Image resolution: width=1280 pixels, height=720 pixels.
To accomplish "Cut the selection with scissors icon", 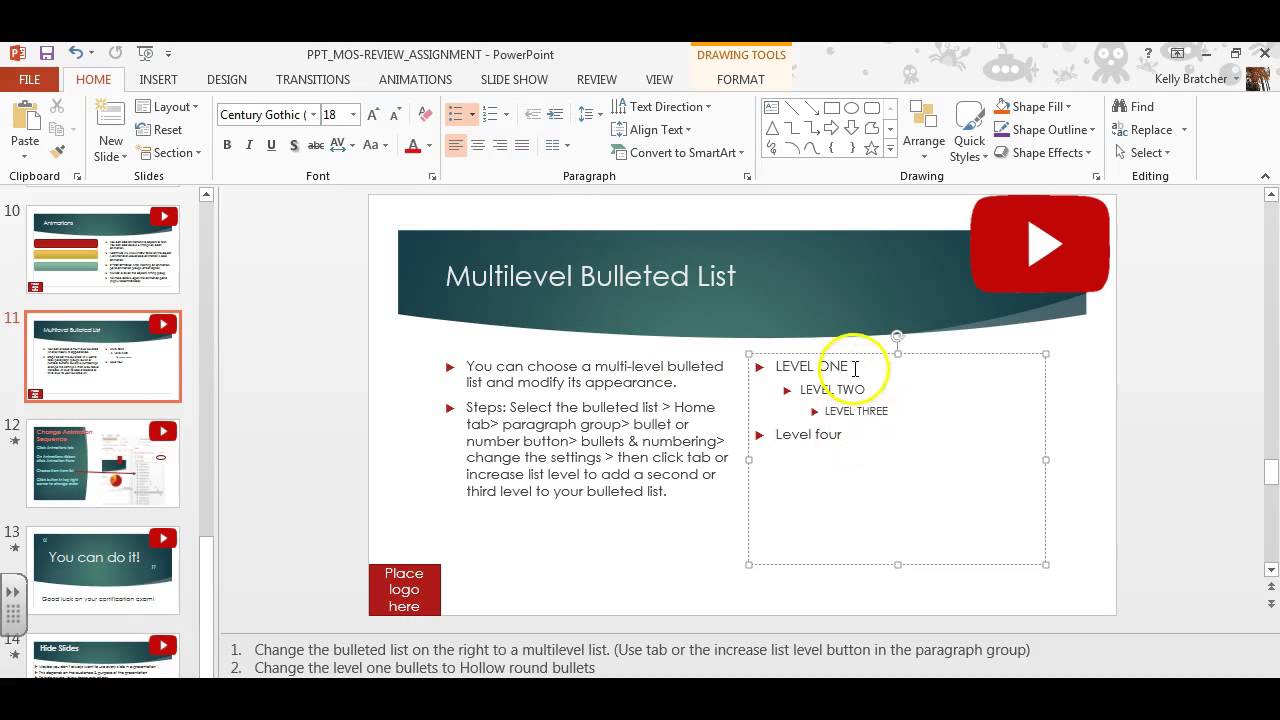I will coord(57,106).
